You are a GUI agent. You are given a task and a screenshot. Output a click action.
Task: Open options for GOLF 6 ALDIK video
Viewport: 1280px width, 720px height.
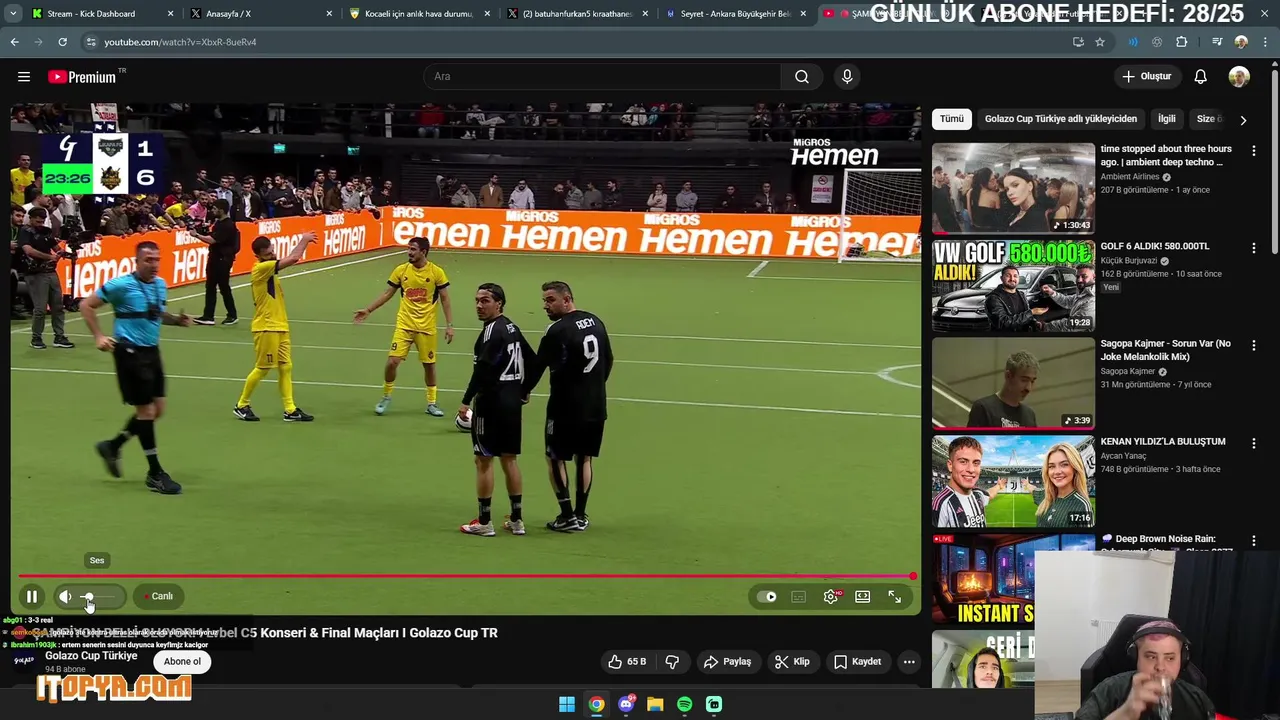click(x=1254, y=248)
